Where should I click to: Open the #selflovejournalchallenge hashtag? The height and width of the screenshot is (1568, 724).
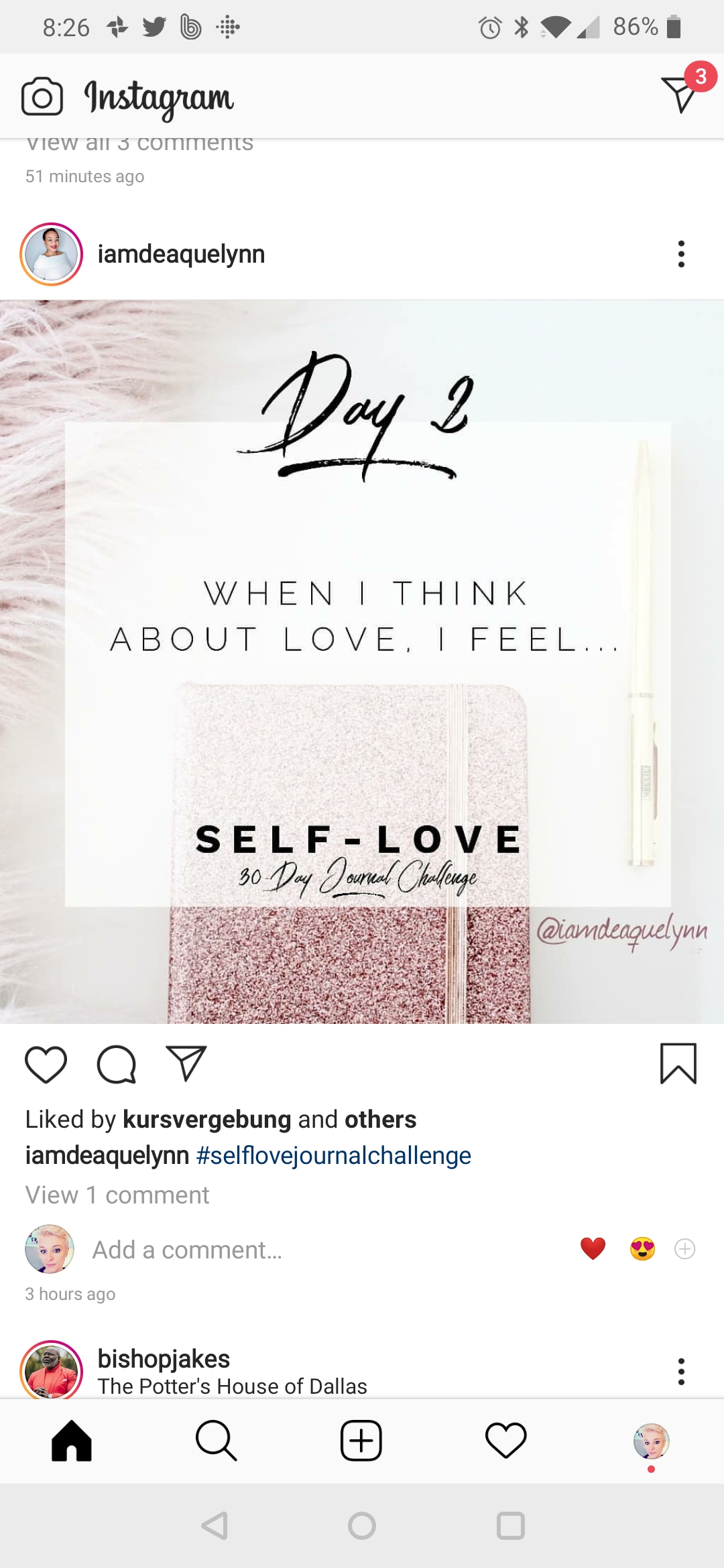334,1156
